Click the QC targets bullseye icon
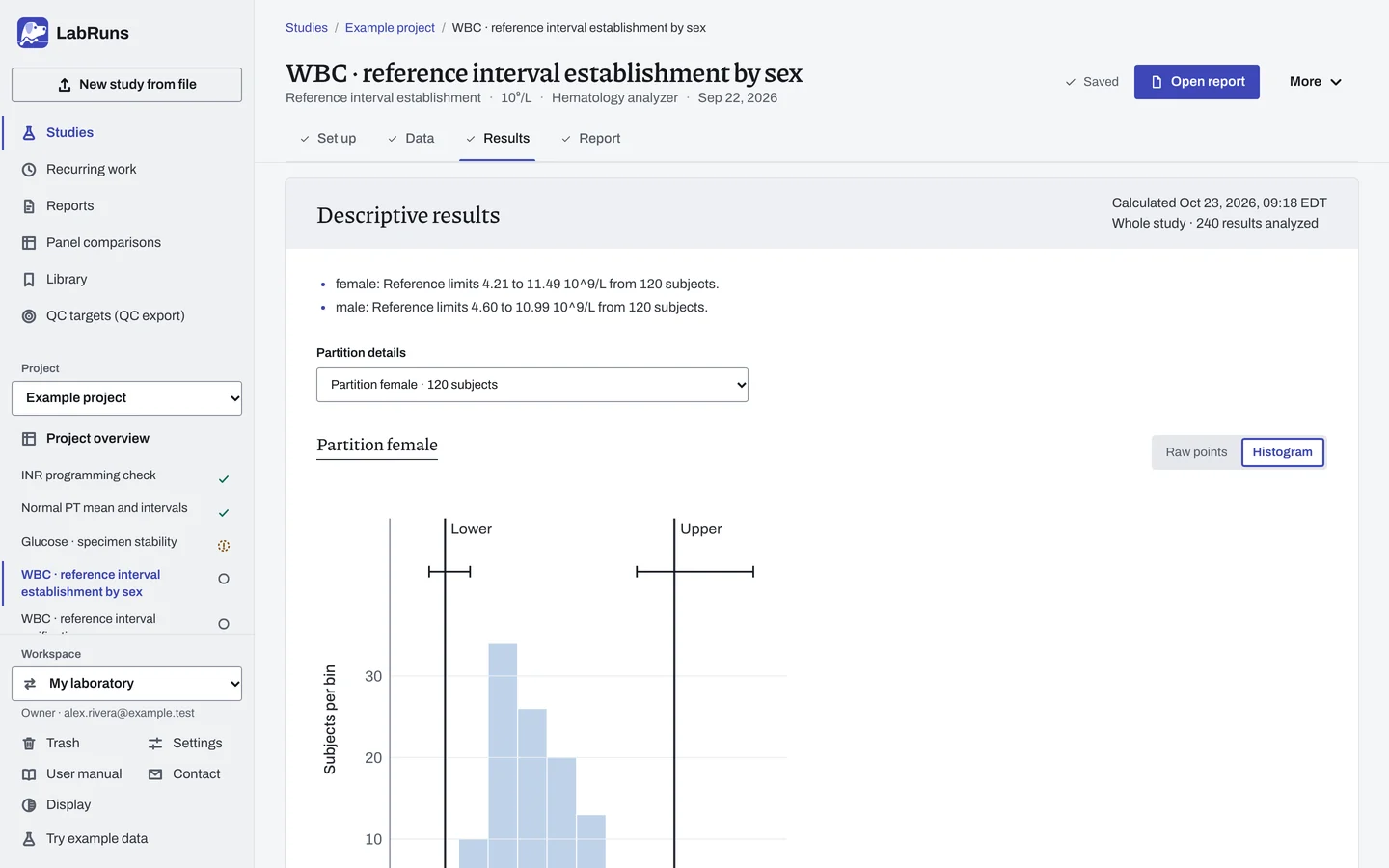 [x=29, y=316]
